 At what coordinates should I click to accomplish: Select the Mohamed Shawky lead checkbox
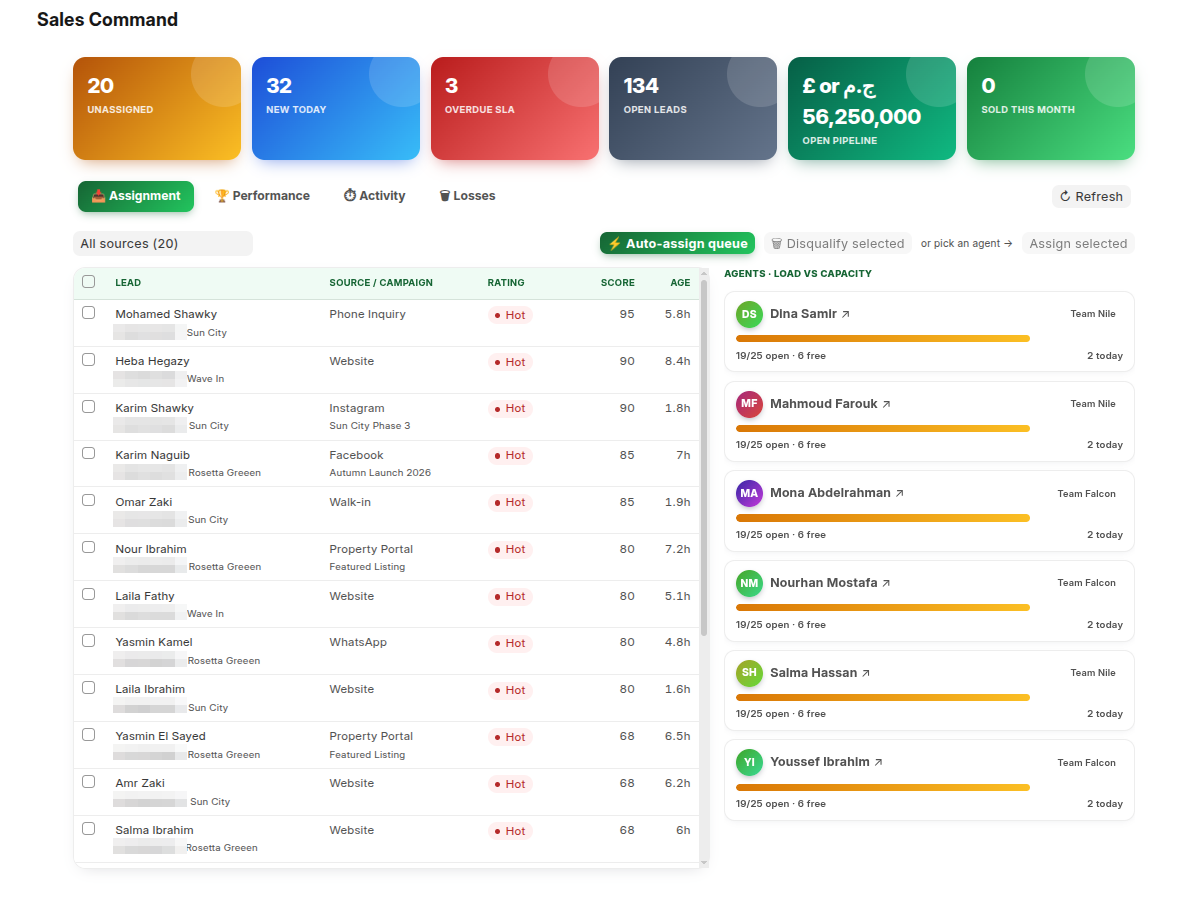pos(89,313)
